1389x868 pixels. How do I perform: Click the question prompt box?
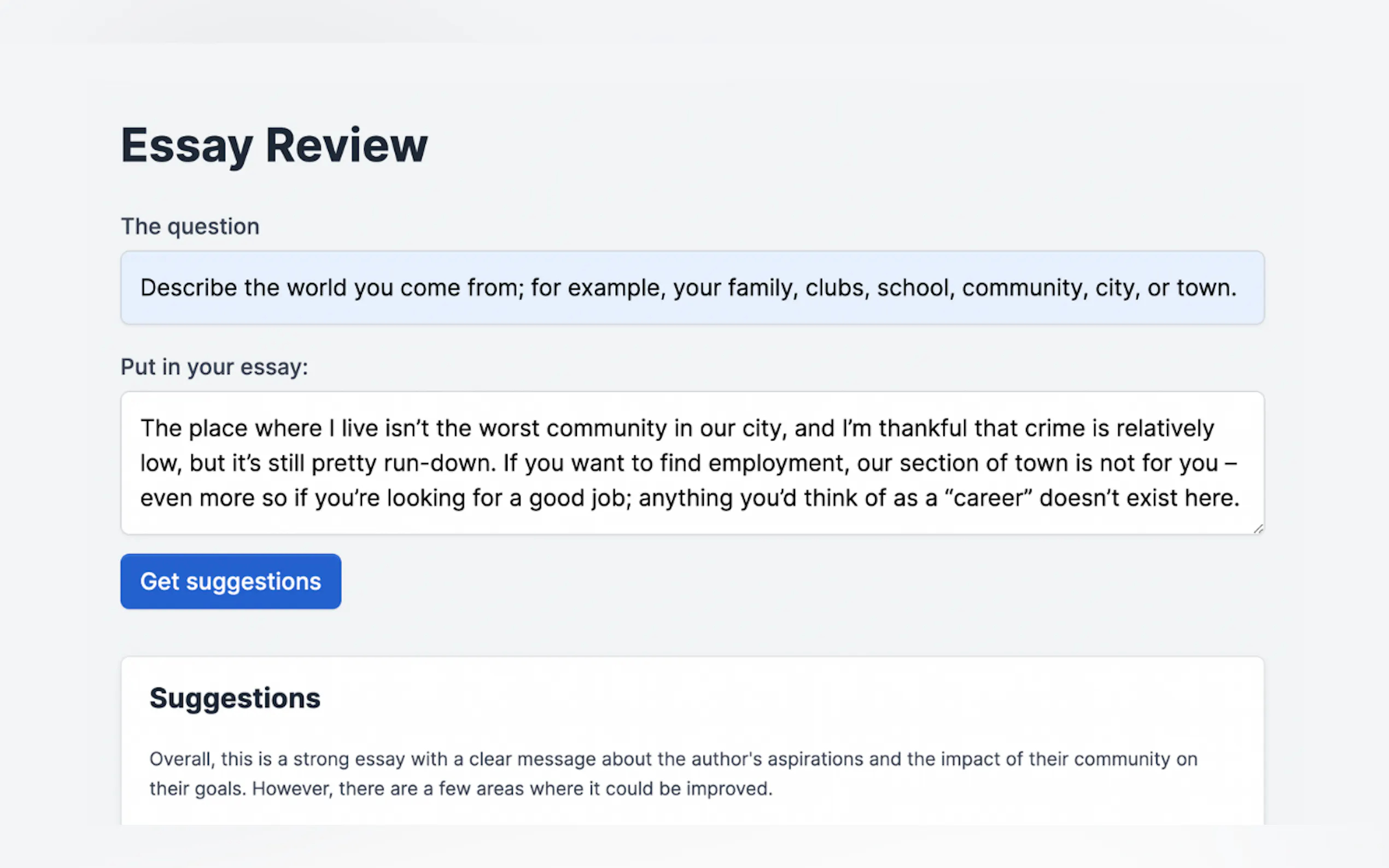click(x=691, y=288)
